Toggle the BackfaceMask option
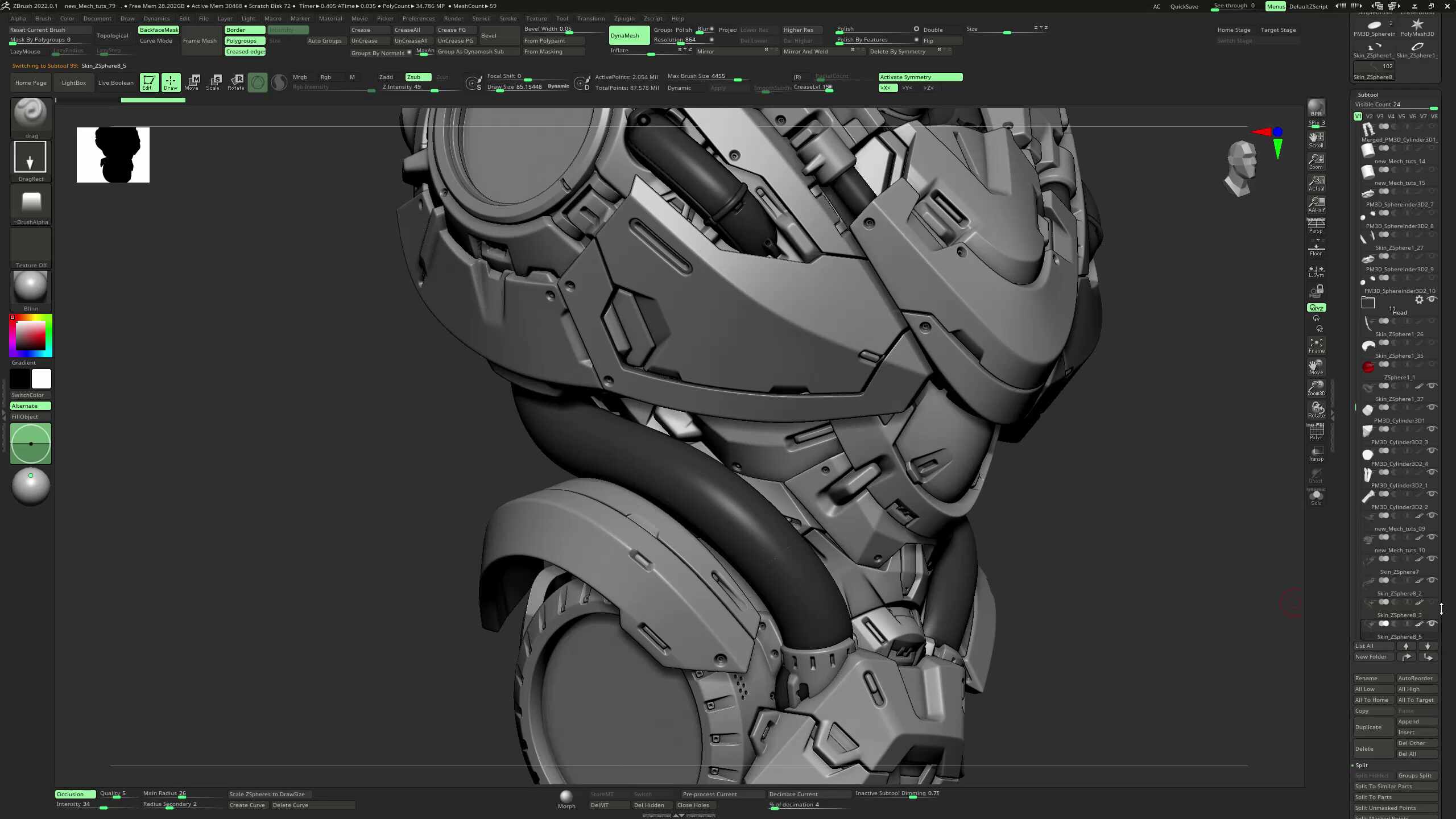1456x819 pixels. tap(159, 30)
